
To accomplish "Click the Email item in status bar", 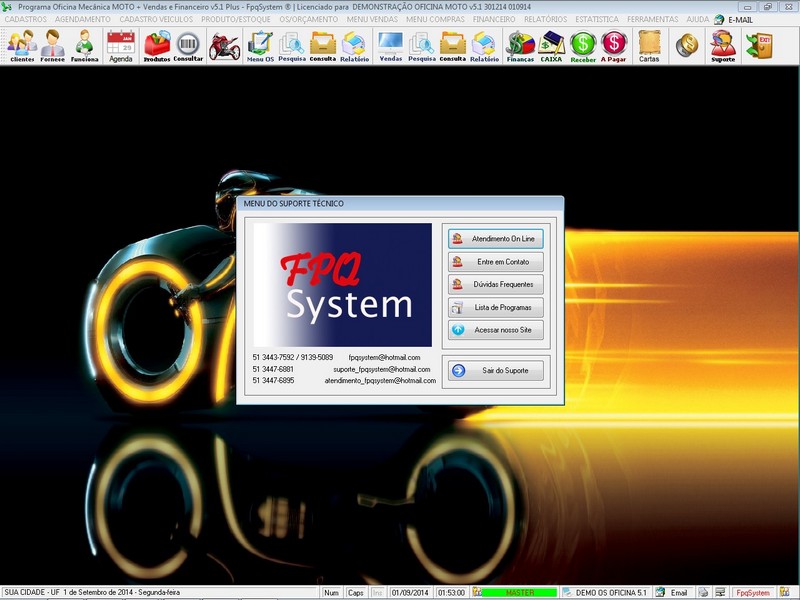I will pyautogui.click(x=678, y=593).
